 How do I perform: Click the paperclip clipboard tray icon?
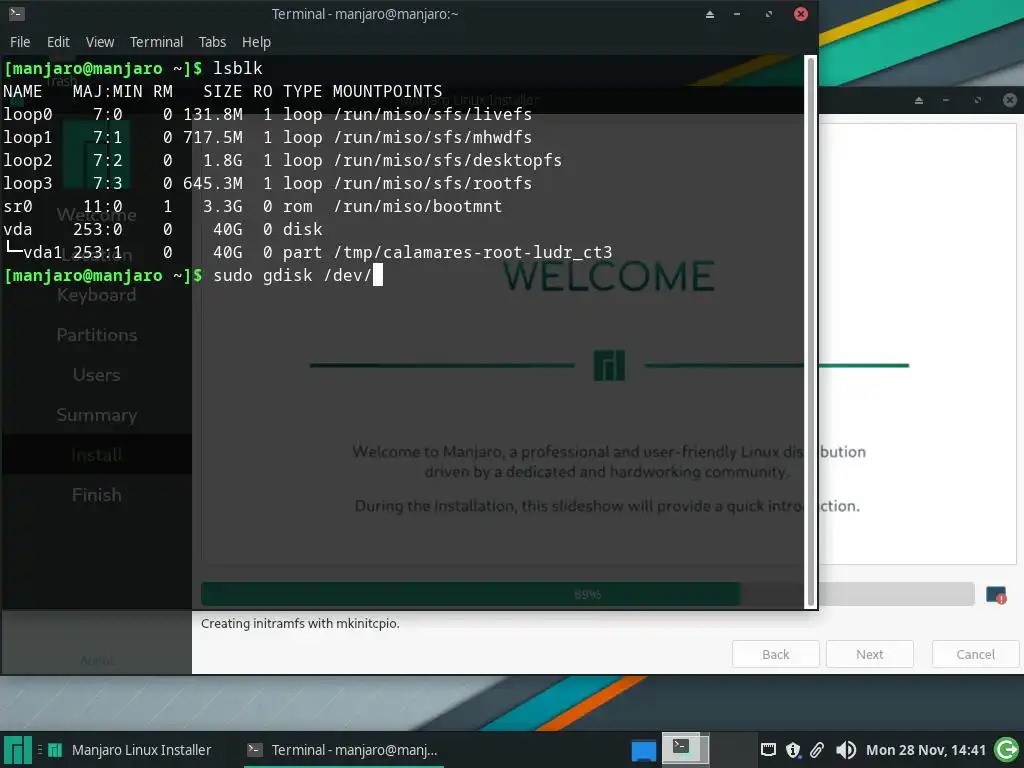pos(817,750)
